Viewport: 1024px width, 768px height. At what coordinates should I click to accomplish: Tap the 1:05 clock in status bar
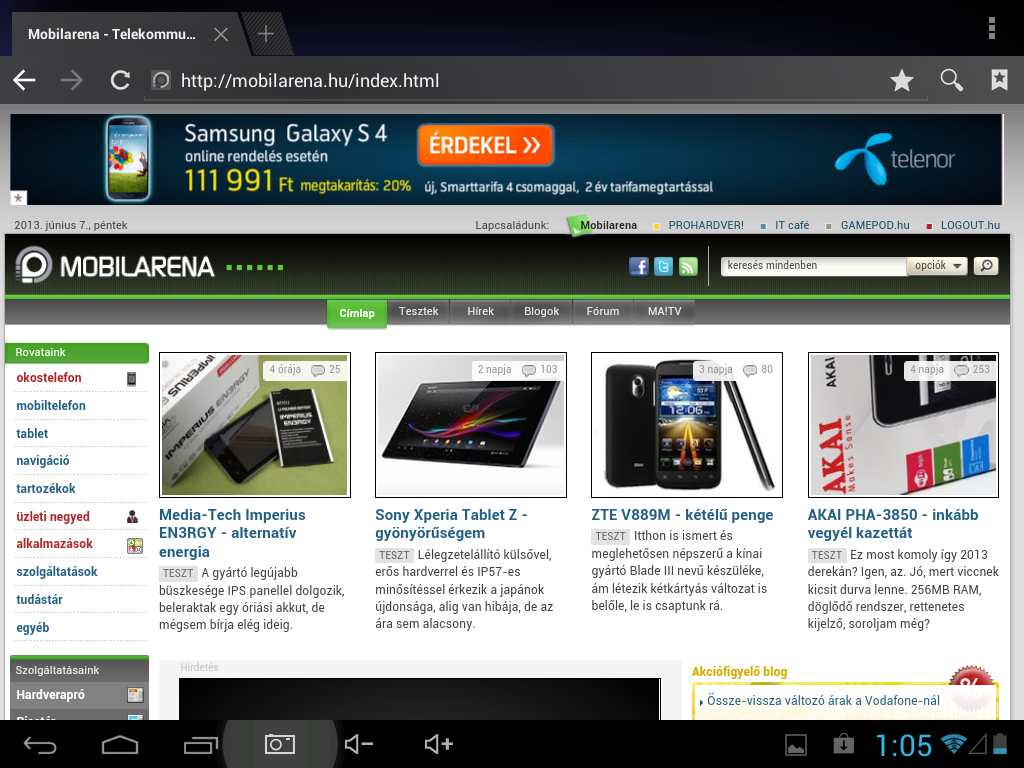pyautogui.click(x=903, y=745)
